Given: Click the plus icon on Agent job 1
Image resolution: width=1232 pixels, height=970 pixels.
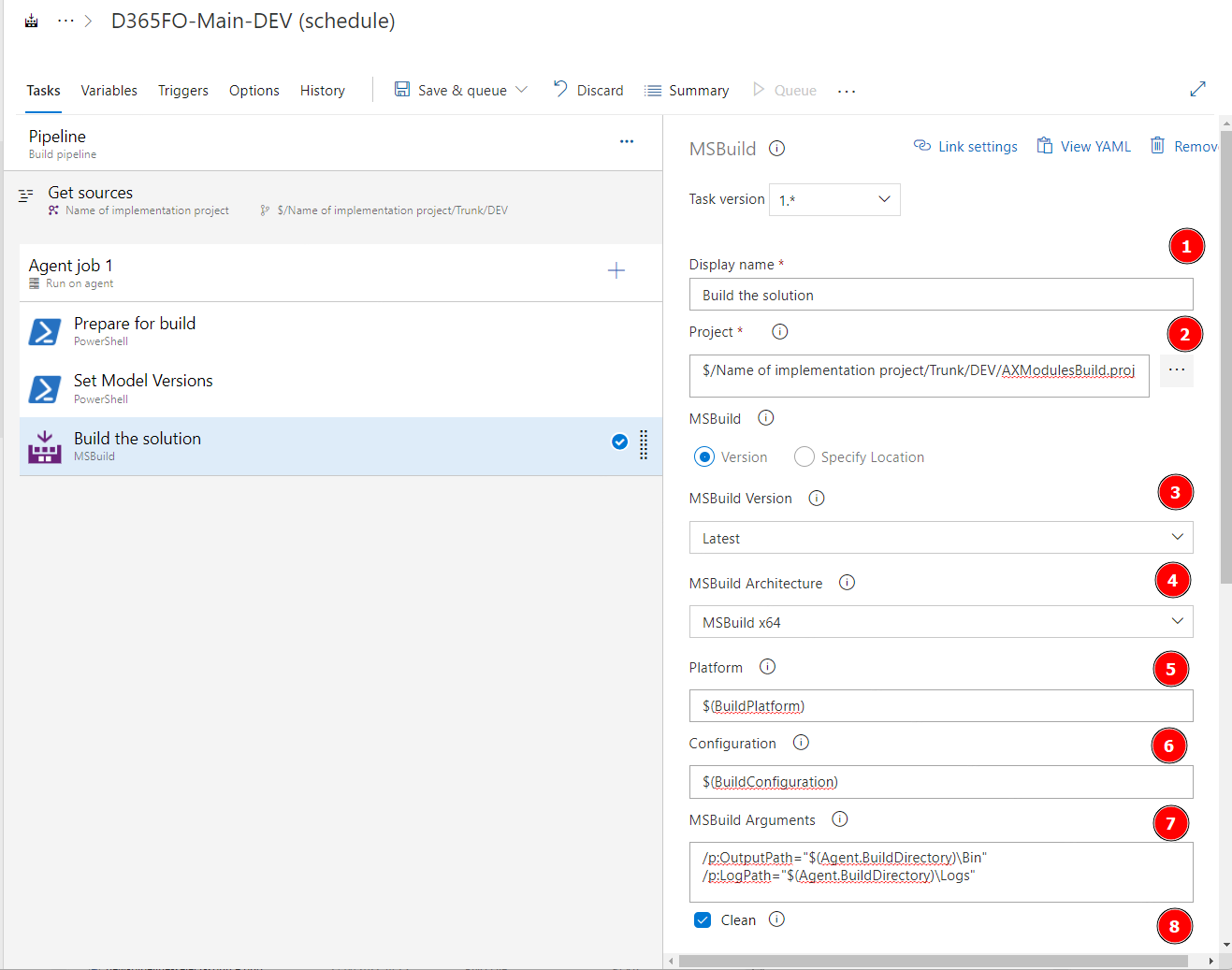Looking at the screenshot, I should pos(616,271).
